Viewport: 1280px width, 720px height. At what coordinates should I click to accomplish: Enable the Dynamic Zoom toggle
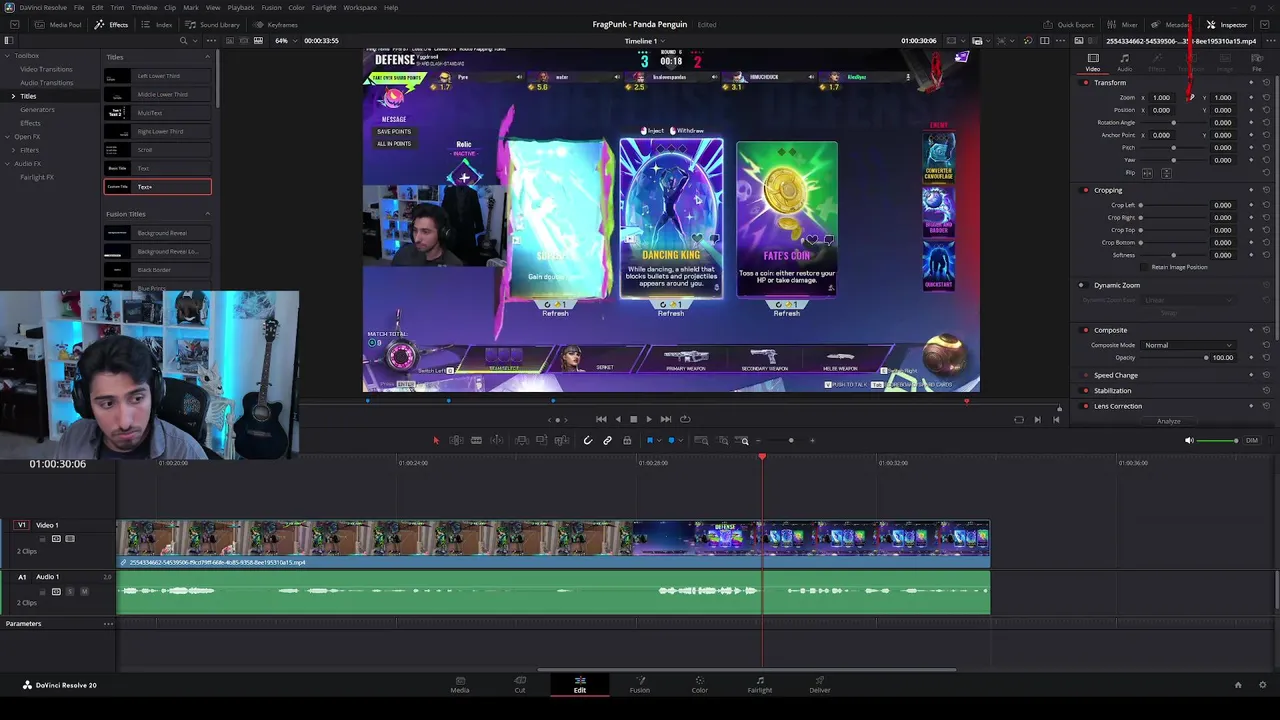click(x=1081, y=285)
